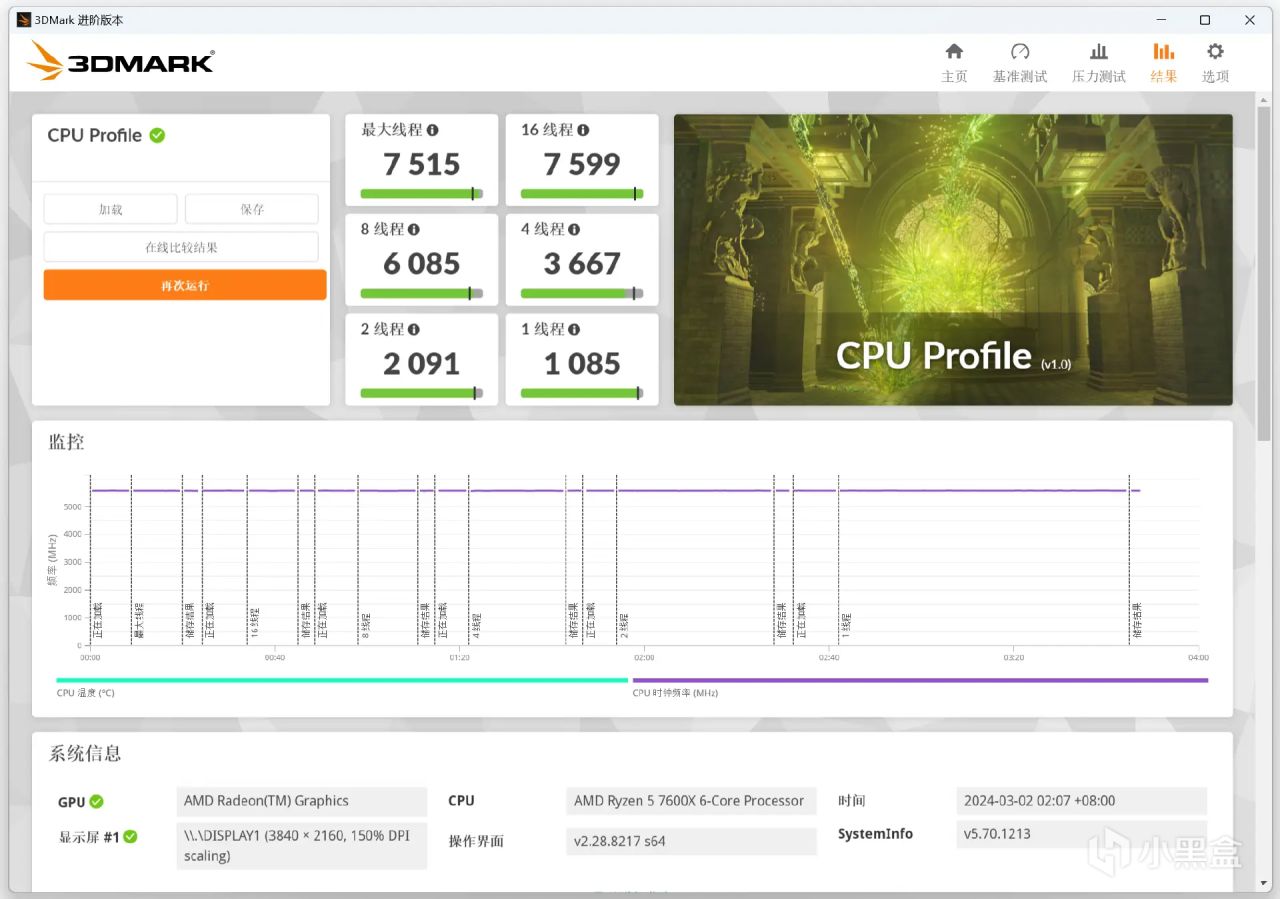The width and height of the screenshot is (1280, 899).
Task: Click the v5.70.1213 SystemInfo value
Action: click(1081, 834)
